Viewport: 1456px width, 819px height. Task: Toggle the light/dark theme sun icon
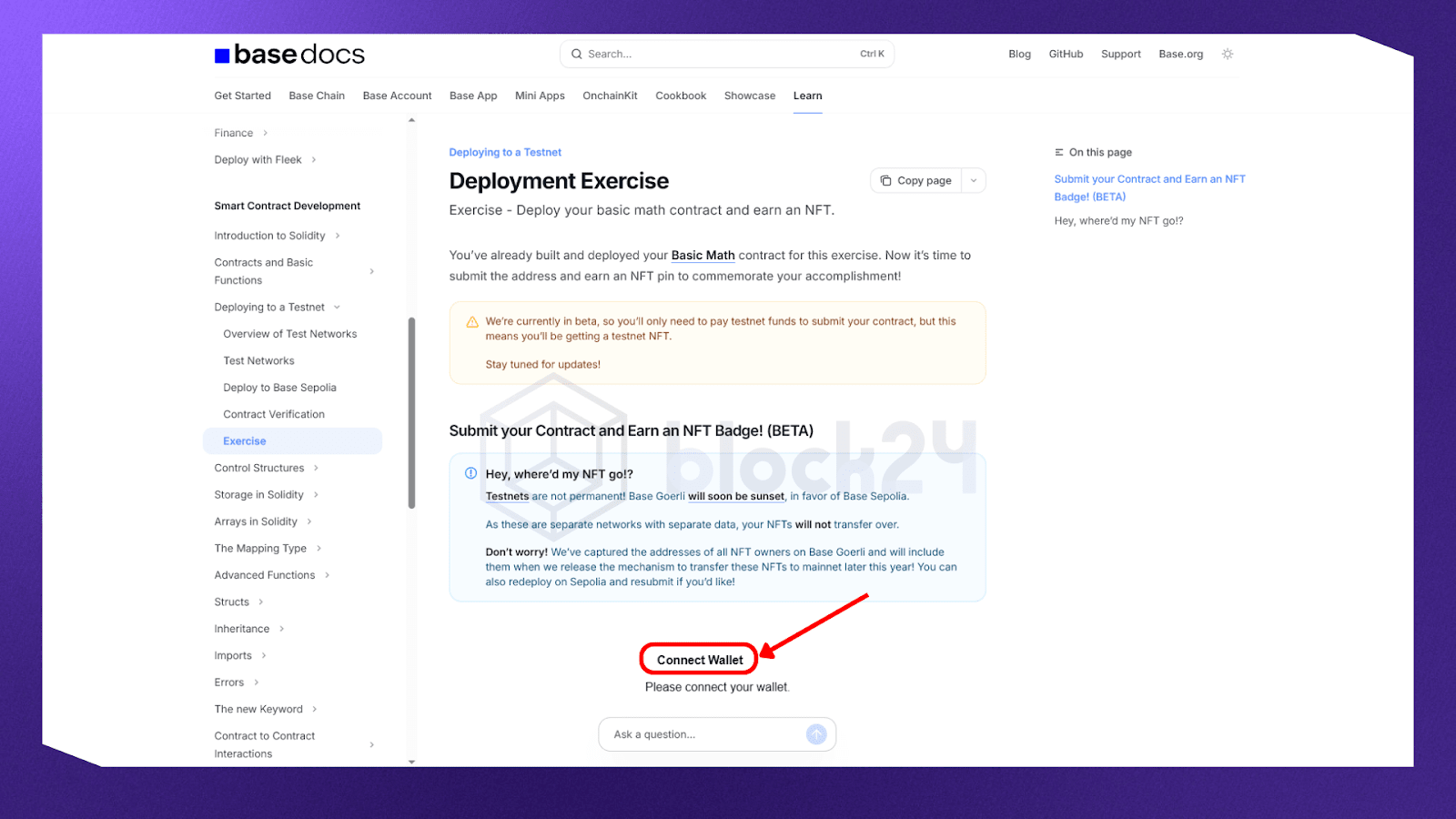1228,55
